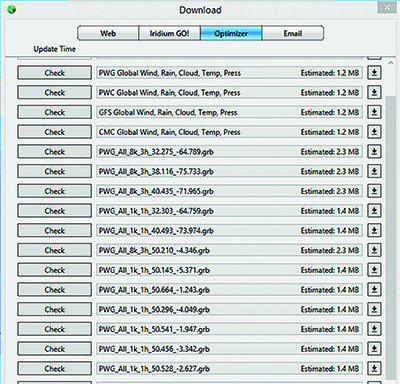
Task: Select the PWG_All_8k_3h_40.435_-71.965.grb entry field
Action: (229, 191)
